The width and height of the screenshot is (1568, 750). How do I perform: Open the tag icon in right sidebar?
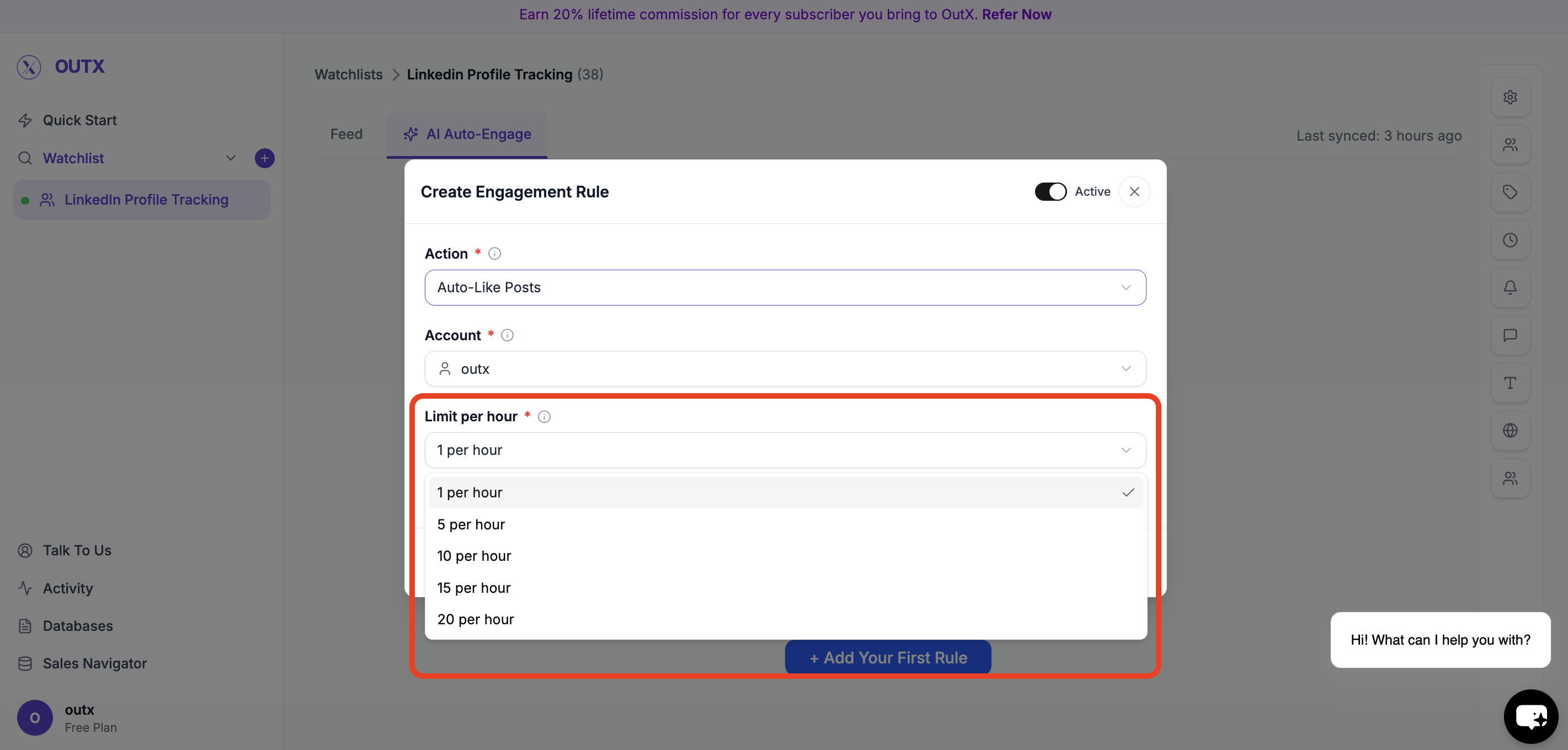coord(1510,192)
